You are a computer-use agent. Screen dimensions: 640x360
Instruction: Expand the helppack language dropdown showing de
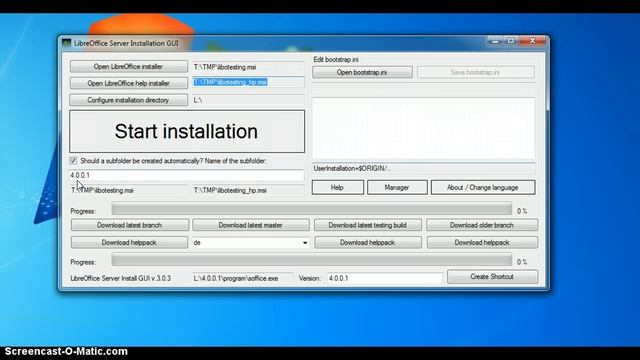pos(304,243)
